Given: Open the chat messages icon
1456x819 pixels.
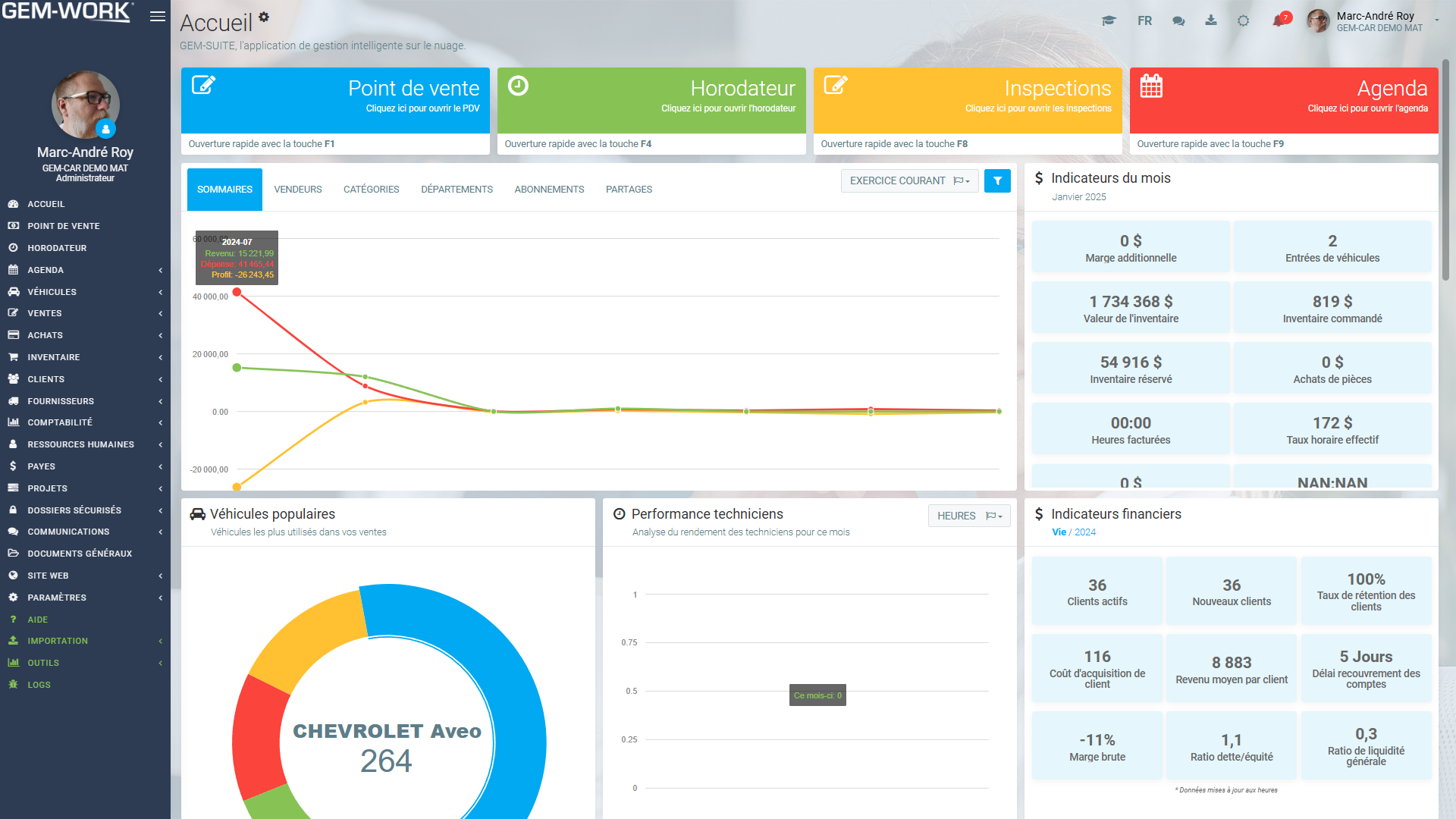Looking at the screenshot, I should click(1178, 21).
